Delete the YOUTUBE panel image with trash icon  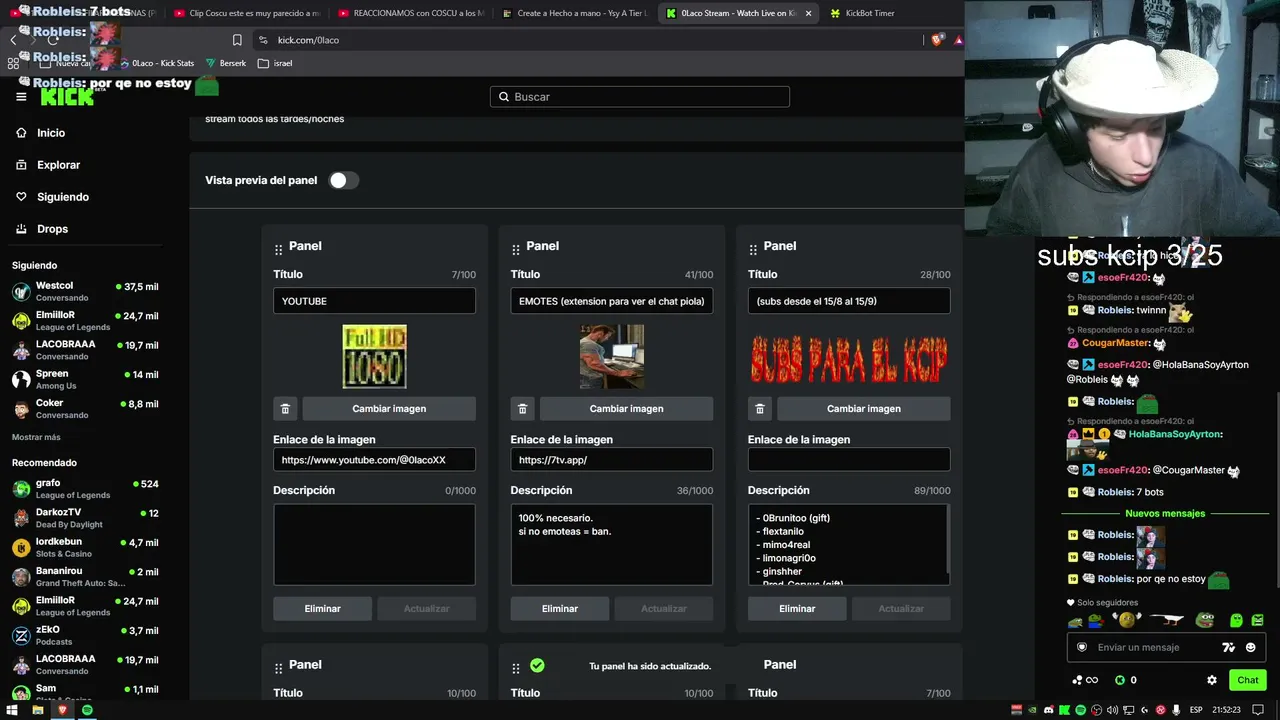[x=285, y=408]
